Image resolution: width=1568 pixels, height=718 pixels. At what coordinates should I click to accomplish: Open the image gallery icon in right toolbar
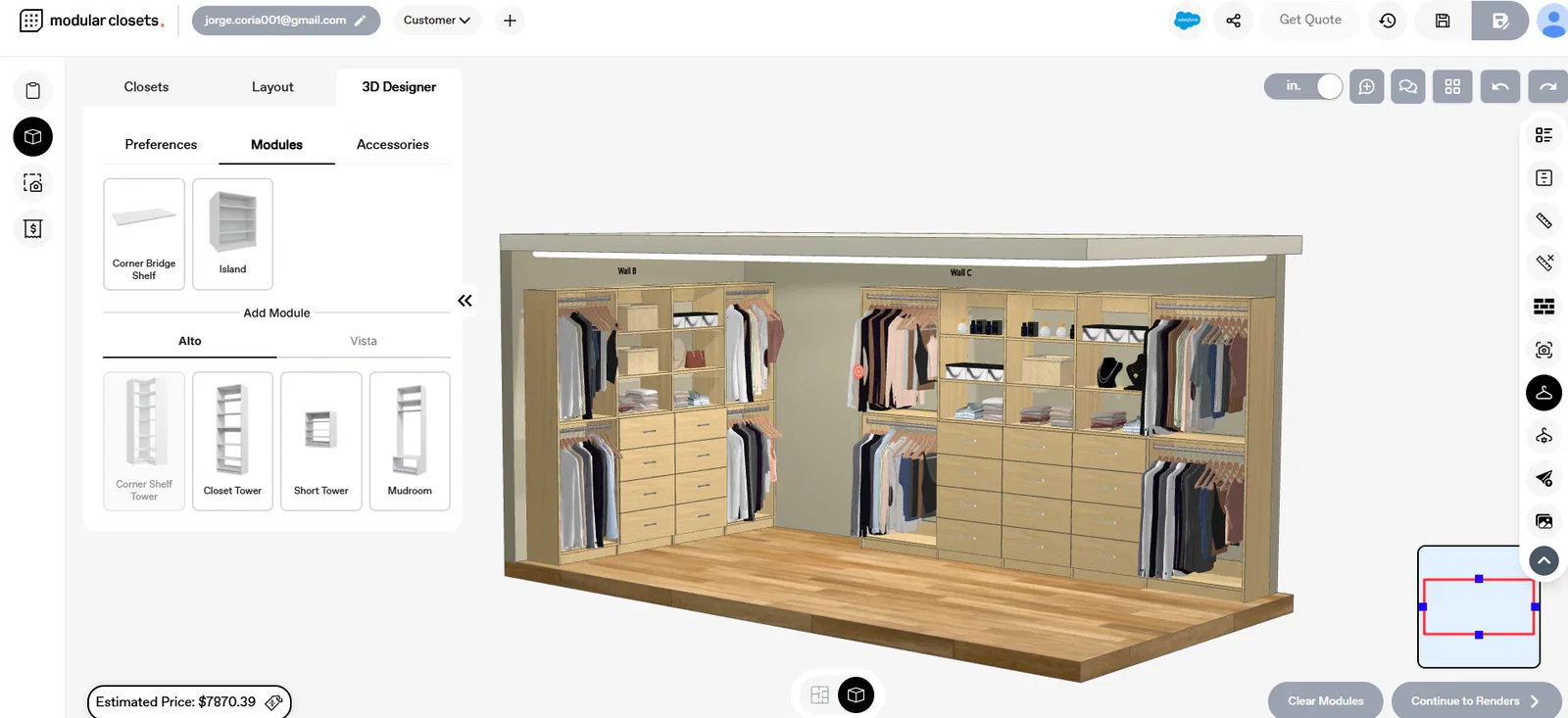click(1543, 521)
